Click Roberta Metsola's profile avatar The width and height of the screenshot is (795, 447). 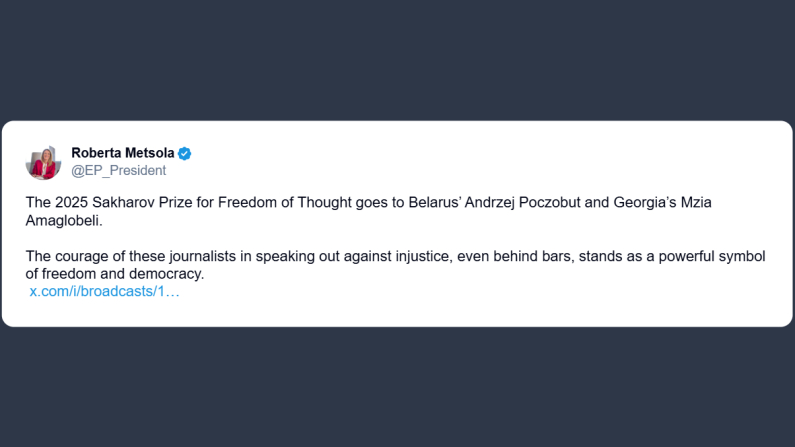44,162
